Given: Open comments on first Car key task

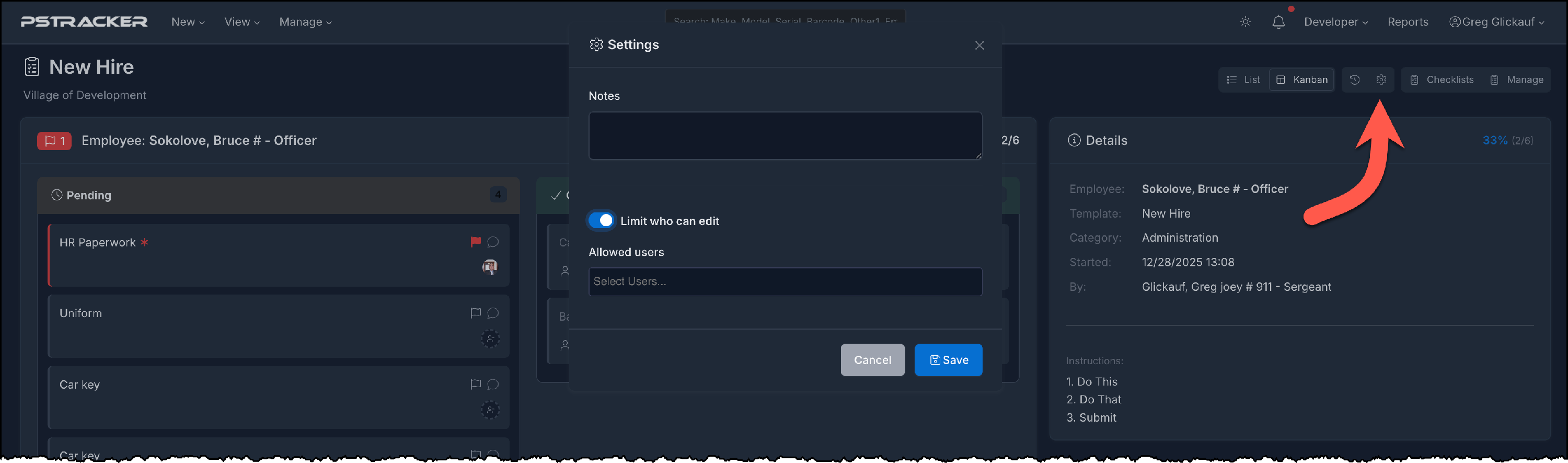Looking at the screenshot, I should pyautogui.click(x=493, y=385).
